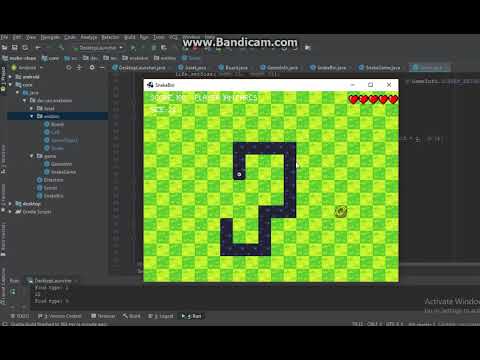Click the Back navigation arrow
This screenshot has height=360, width=480.
click(38, 48)
